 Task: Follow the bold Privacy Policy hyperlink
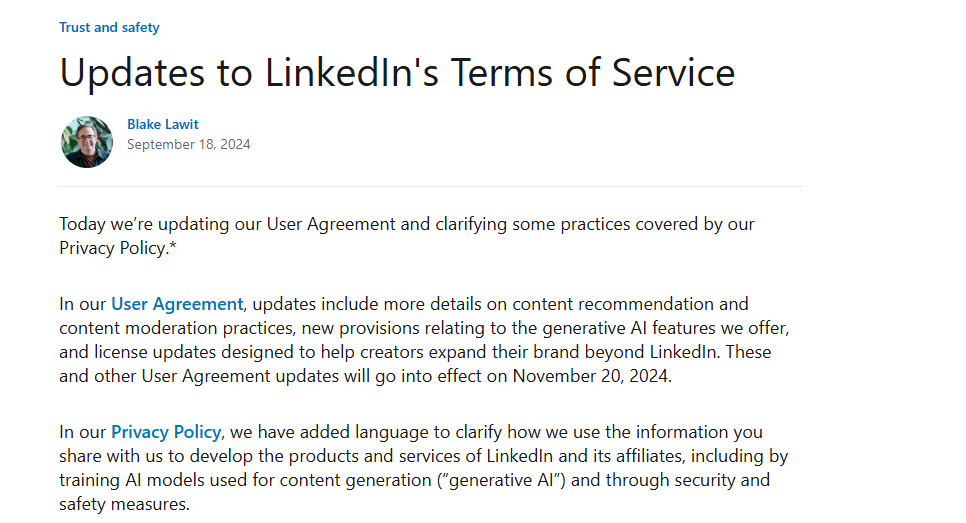coord(165,432)
